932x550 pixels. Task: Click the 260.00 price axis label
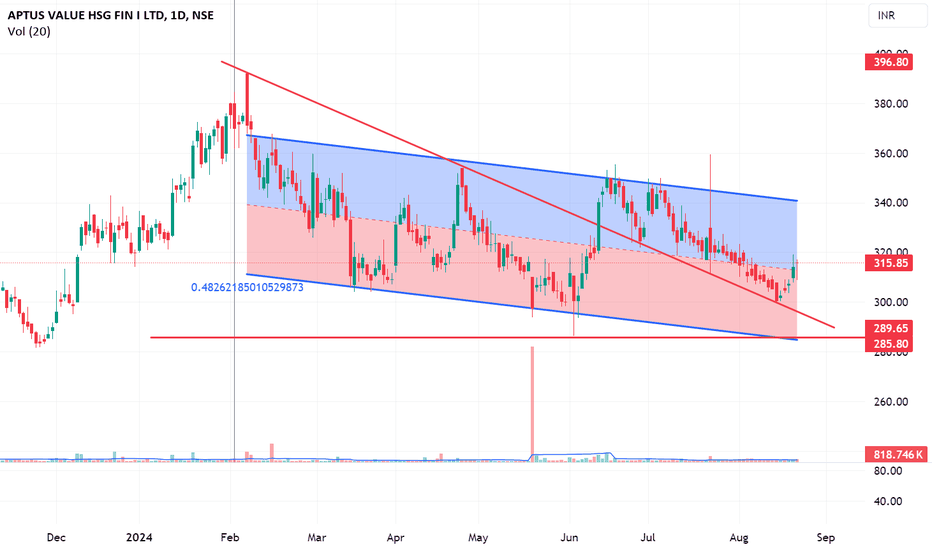coord(890,402)
